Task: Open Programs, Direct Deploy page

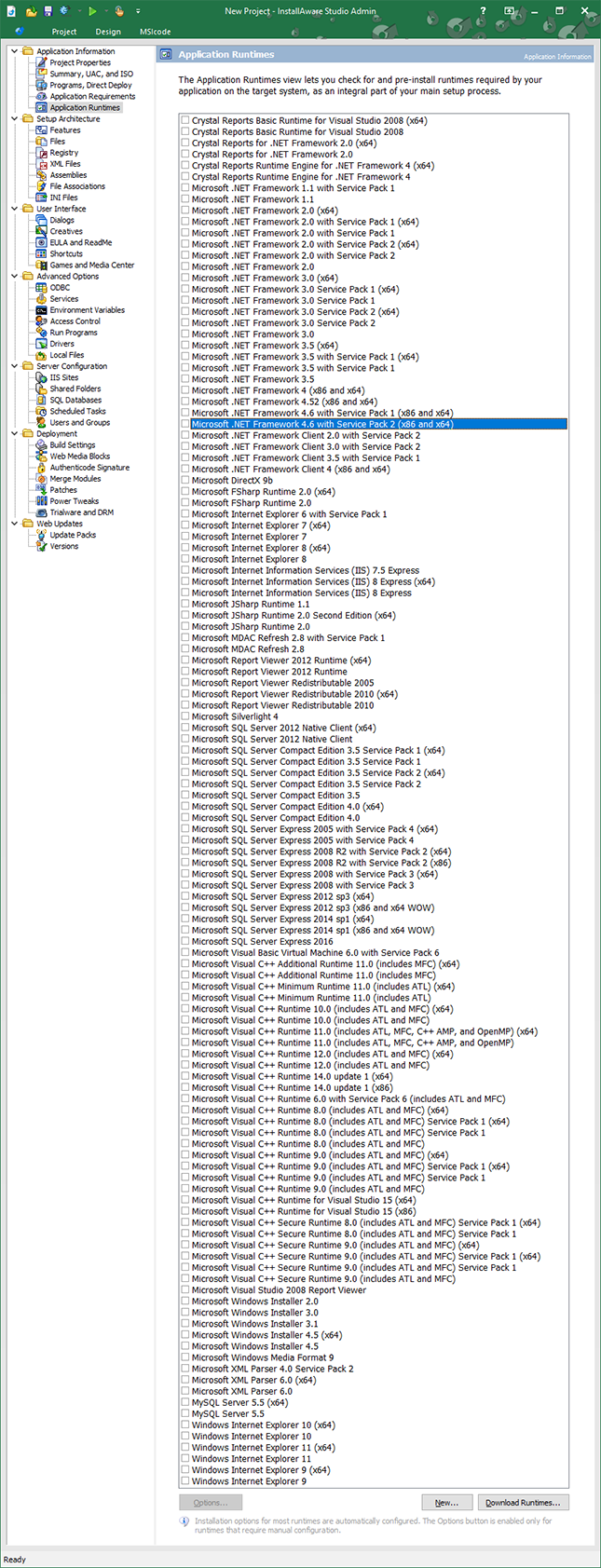Action: pos(90,85)
